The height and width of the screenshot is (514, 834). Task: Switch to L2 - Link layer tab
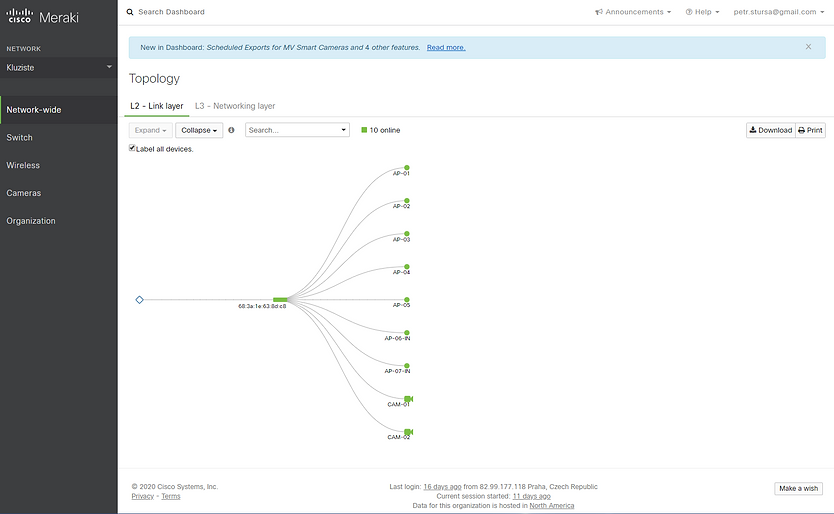156,106
